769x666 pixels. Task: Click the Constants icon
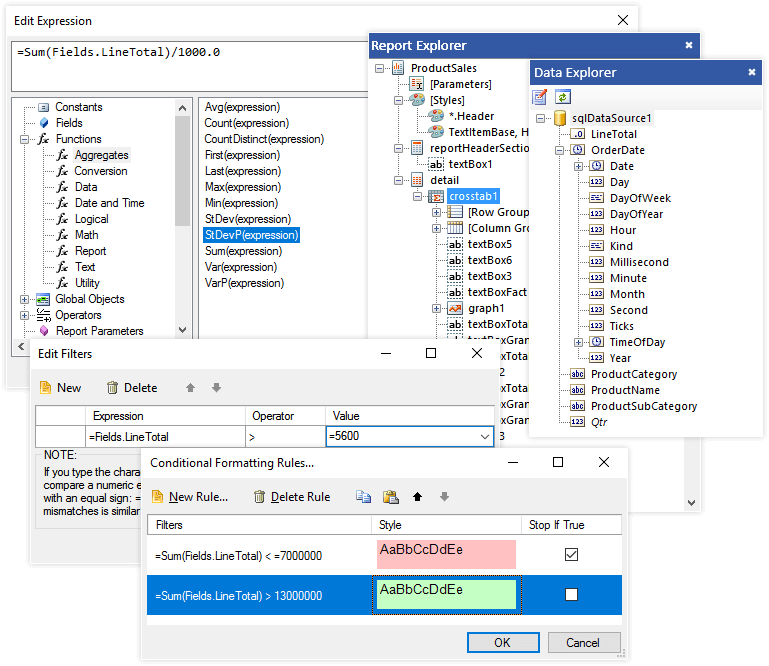click(x=44, y=107)
